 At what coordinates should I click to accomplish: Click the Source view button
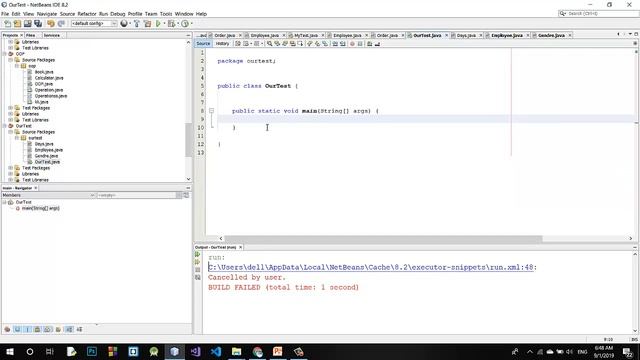[203, 44]
